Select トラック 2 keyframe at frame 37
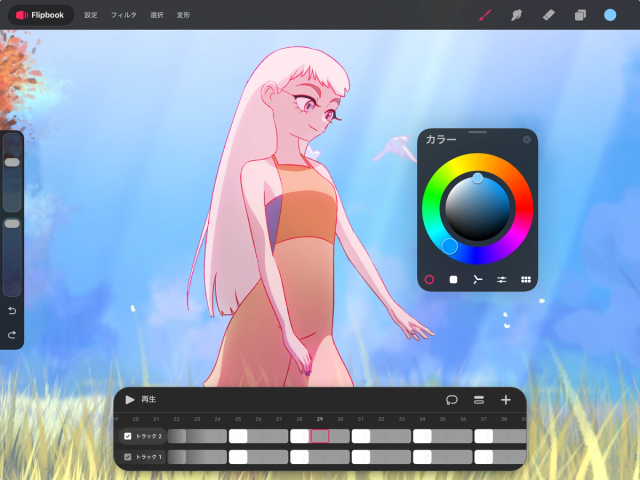The height and width of the screenshot is (480, 640). coord(484,436)
